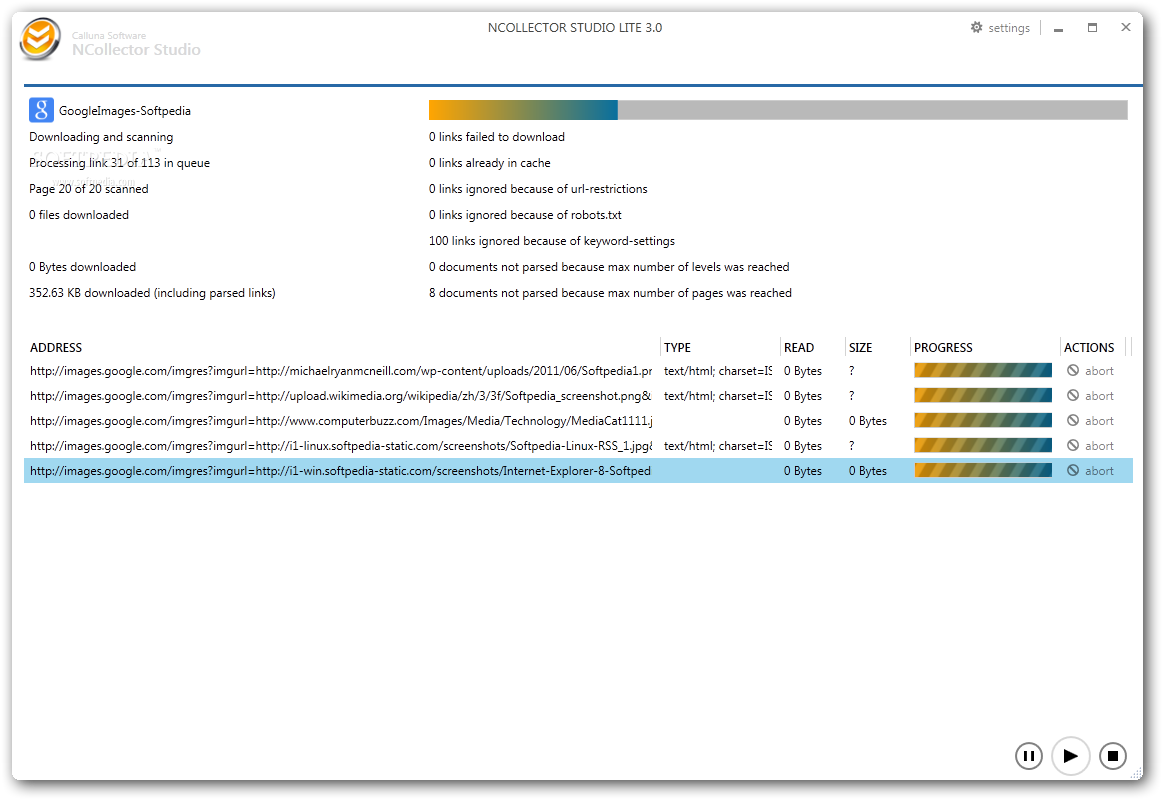The image size is (1163, 800).
Task: Click the '0 files downloaded' line
Action: (79, 215)
